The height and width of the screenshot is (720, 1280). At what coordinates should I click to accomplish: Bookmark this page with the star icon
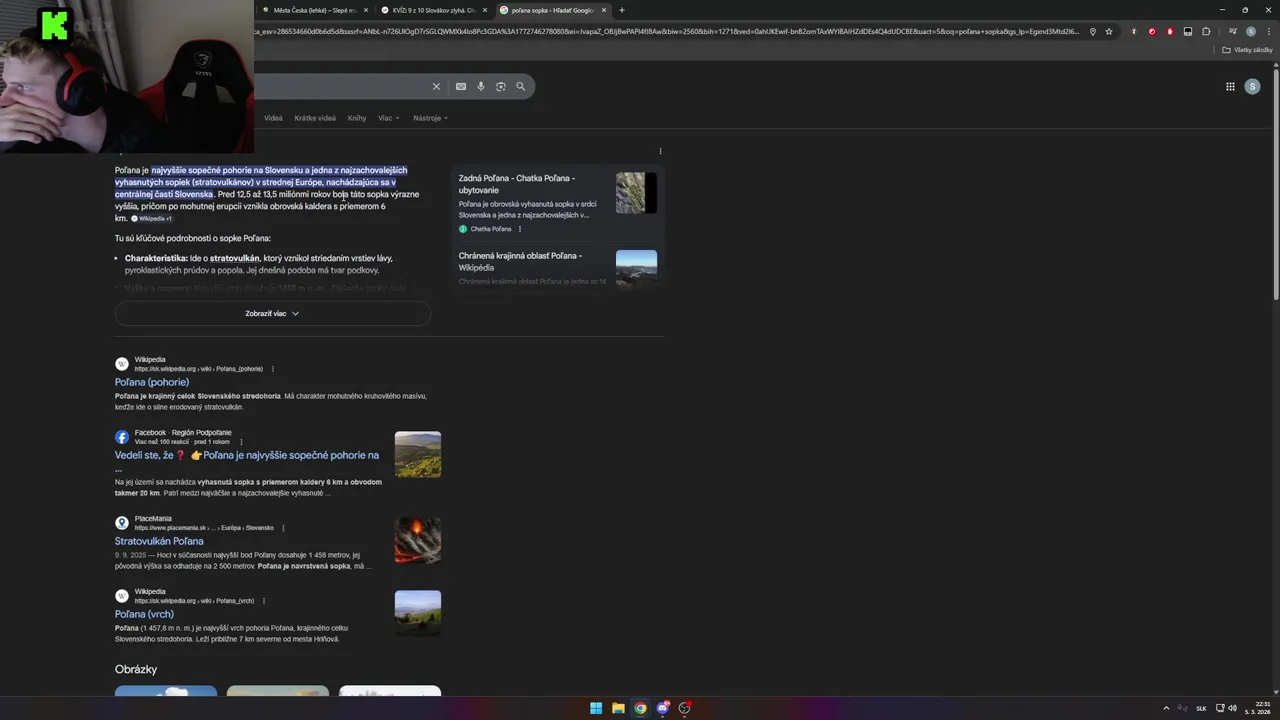tap(1109, 32)
